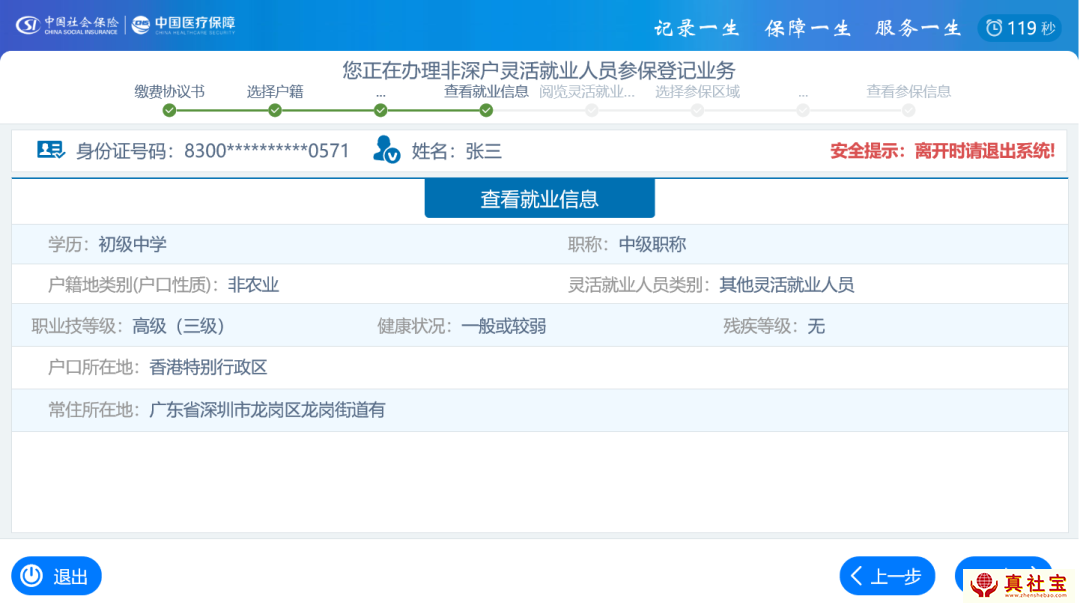Click the 真社宝 logo in the corner
Image resolution: width=1080 pixels, height=608 pixels.
(x=1020, y=584)
